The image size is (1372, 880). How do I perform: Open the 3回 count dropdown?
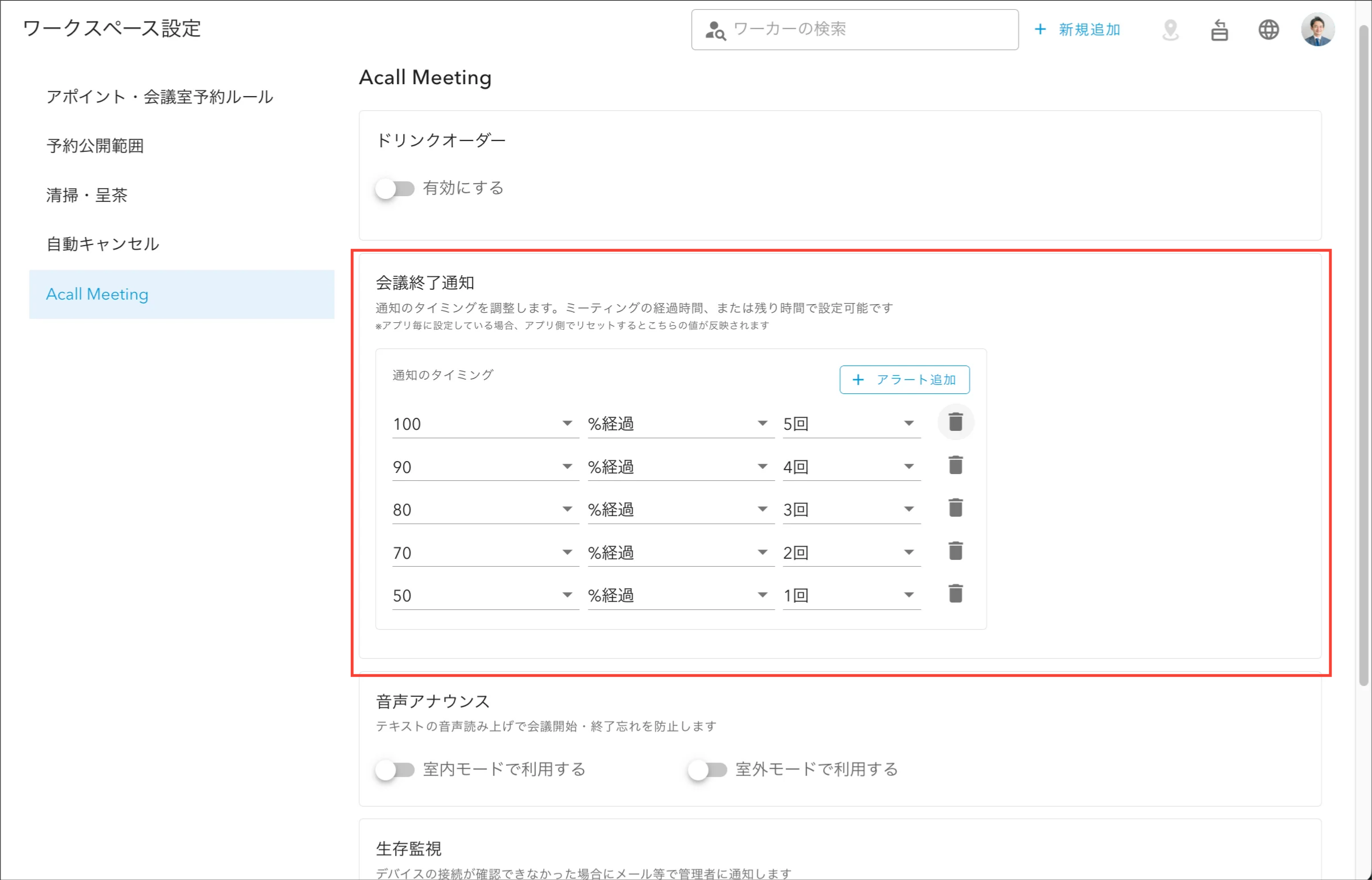[x=851, y=510]
